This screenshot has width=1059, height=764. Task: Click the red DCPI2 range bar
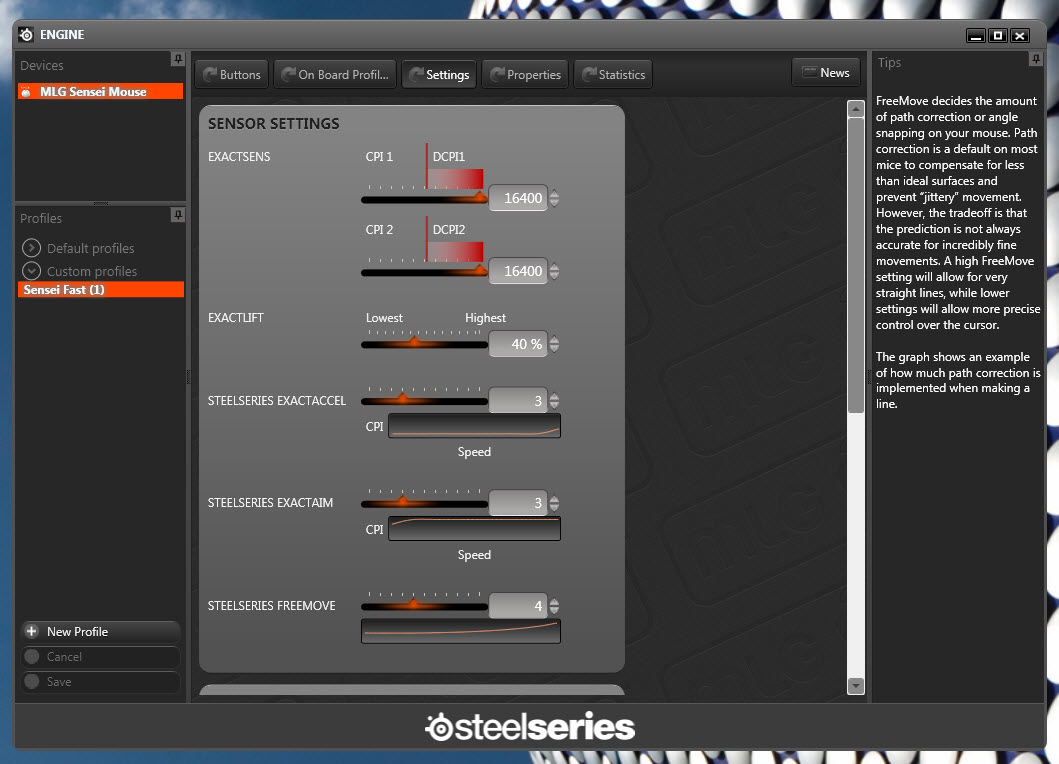click(455, 251)
